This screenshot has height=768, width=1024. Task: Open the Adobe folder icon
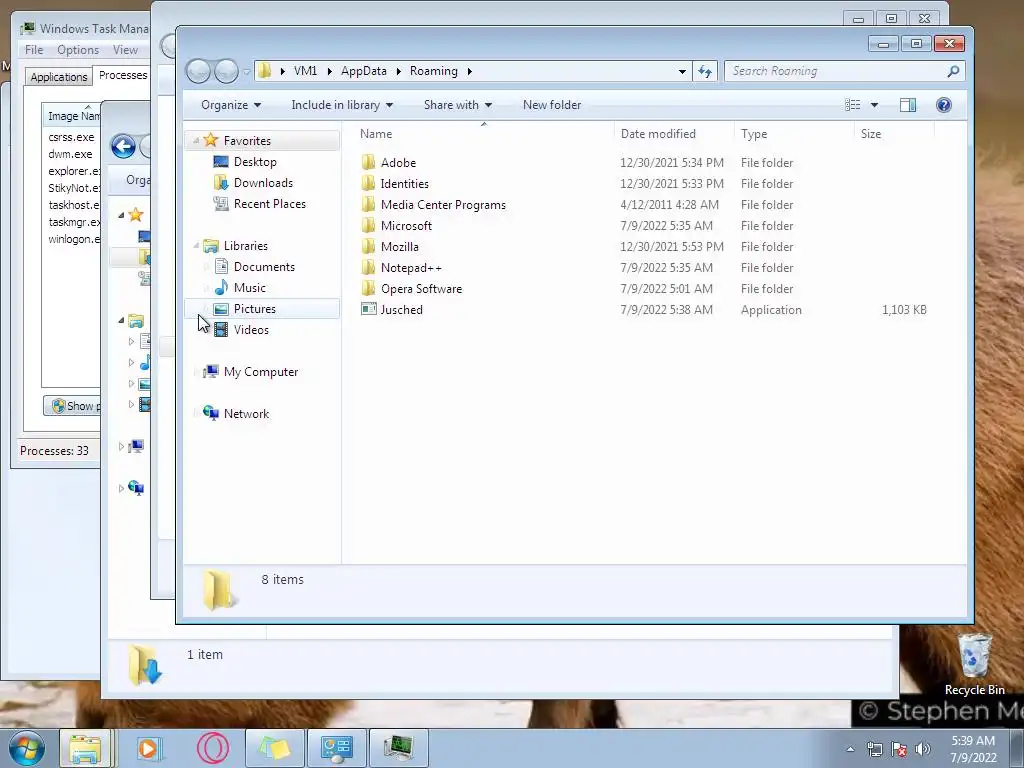[x=368, y=163]
